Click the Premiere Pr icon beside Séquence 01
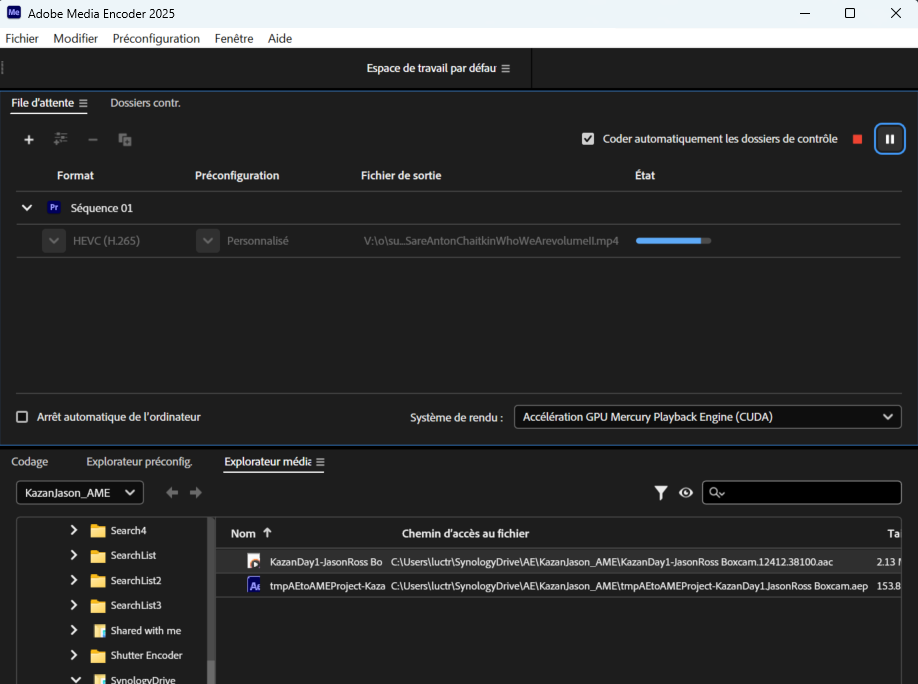 click(x=54, y=207)
